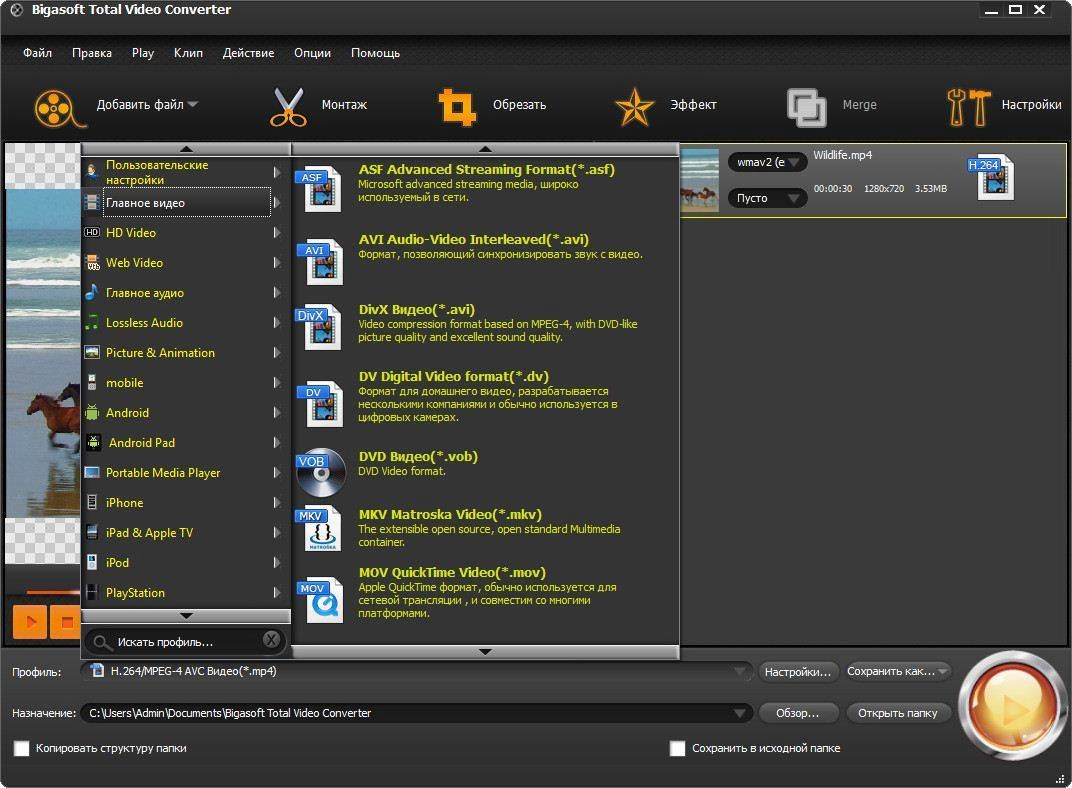Open the Клип menu
Image resolution: width=1072 pixels, height=788 pixels.
[188, 53]
